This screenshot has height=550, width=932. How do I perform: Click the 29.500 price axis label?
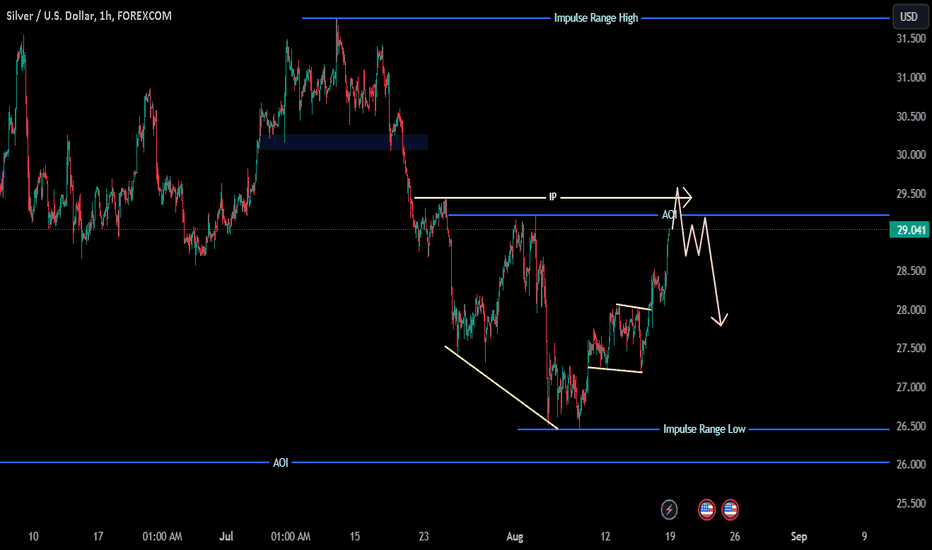pos(910,194)
